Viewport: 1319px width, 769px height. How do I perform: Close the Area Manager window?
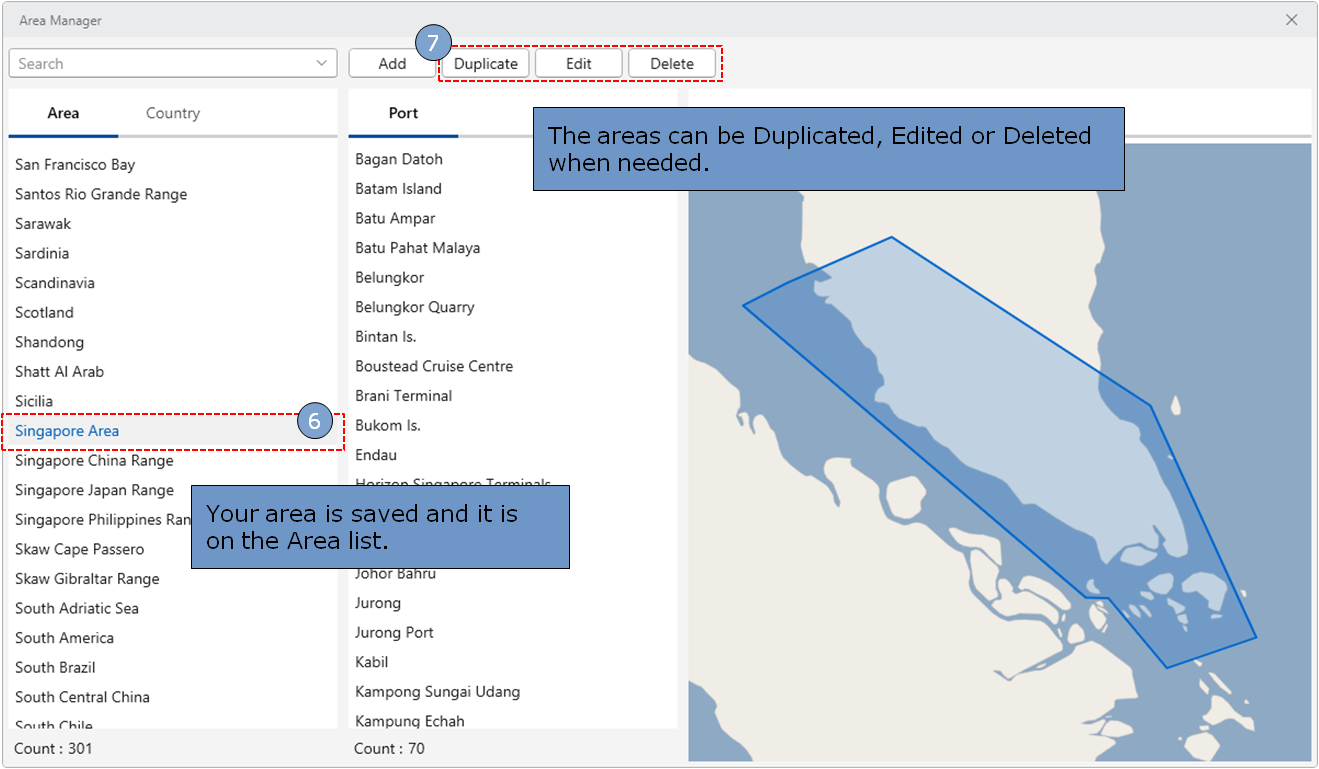pos(1292,20)
